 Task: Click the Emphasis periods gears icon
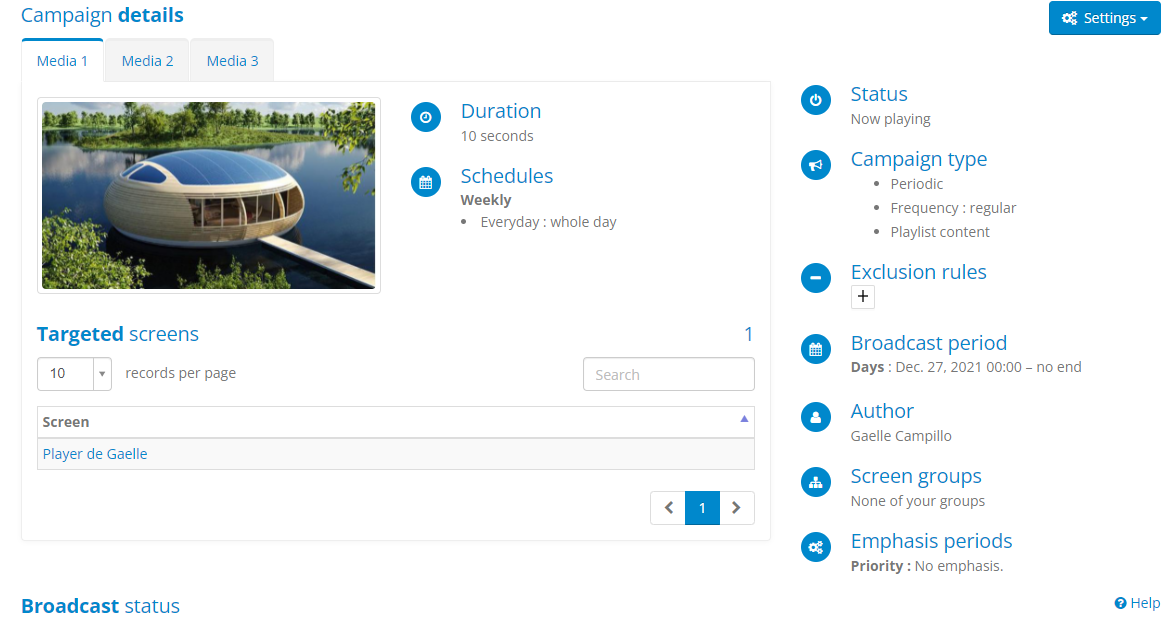(816, 547)
